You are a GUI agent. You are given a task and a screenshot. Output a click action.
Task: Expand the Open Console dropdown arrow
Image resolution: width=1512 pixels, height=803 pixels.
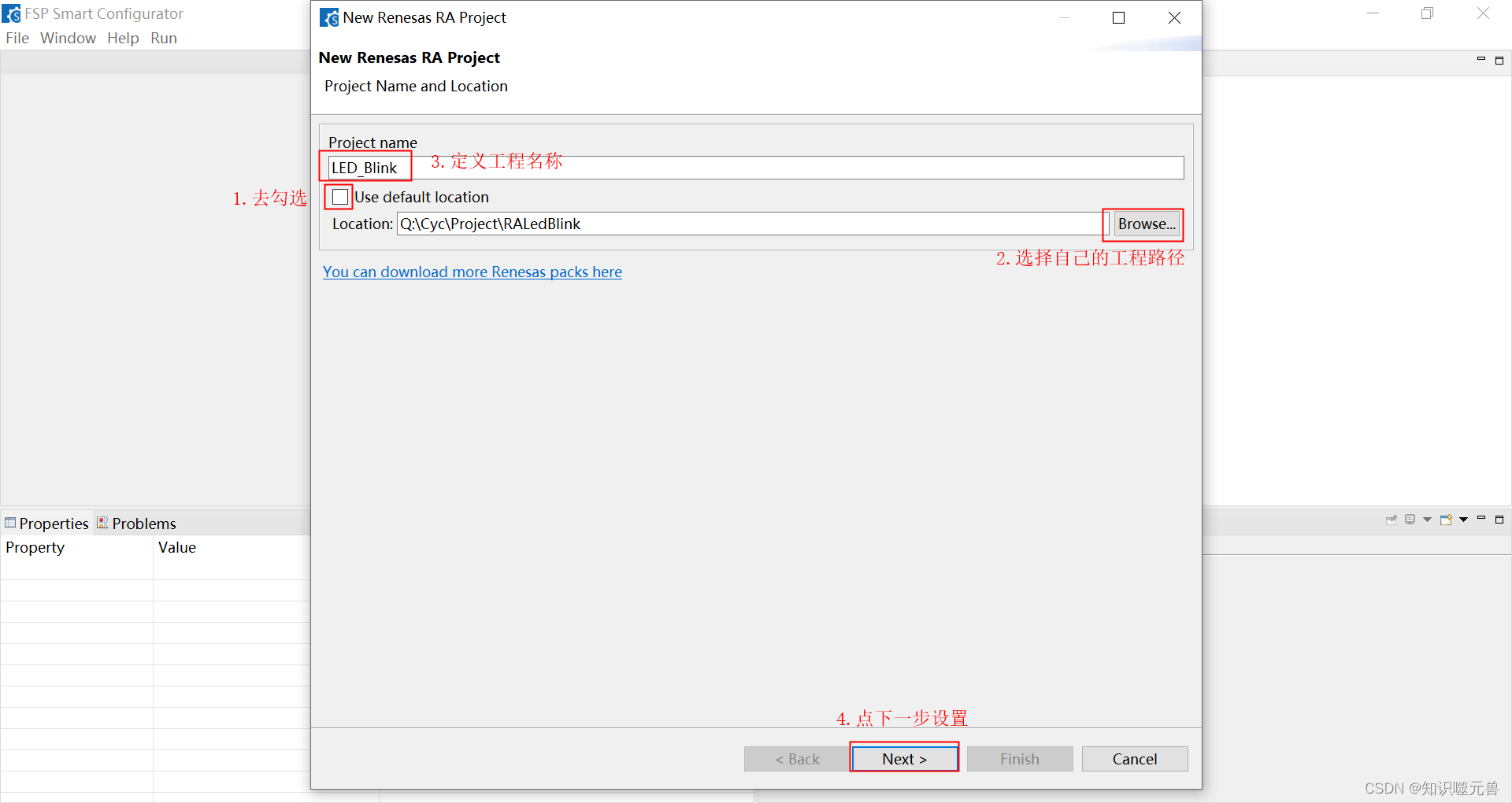pos(1463,520)
